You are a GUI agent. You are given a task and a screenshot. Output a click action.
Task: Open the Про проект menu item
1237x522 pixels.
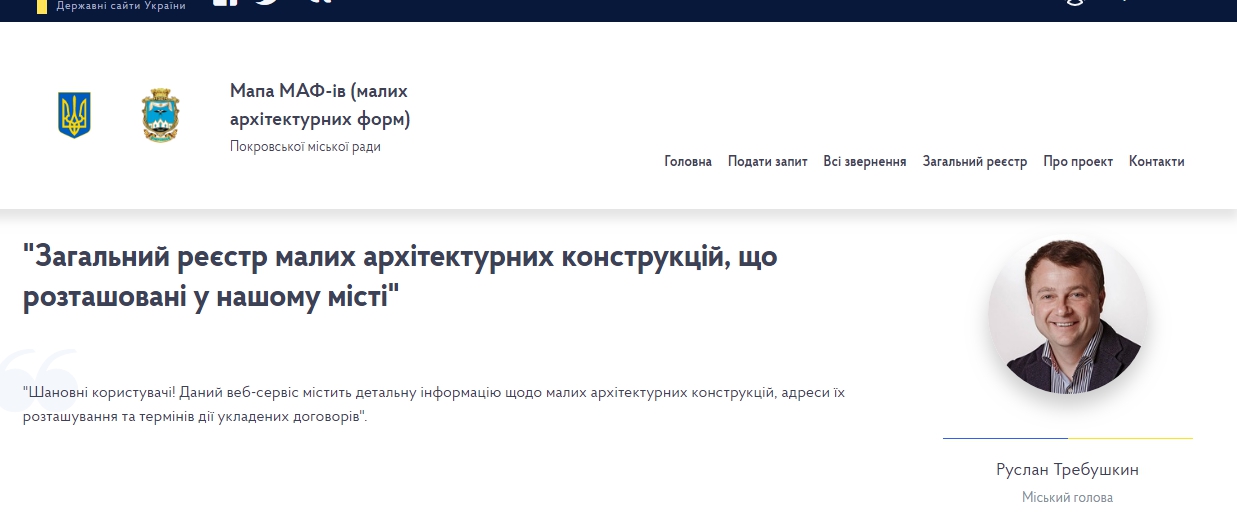coord(1078,162)
